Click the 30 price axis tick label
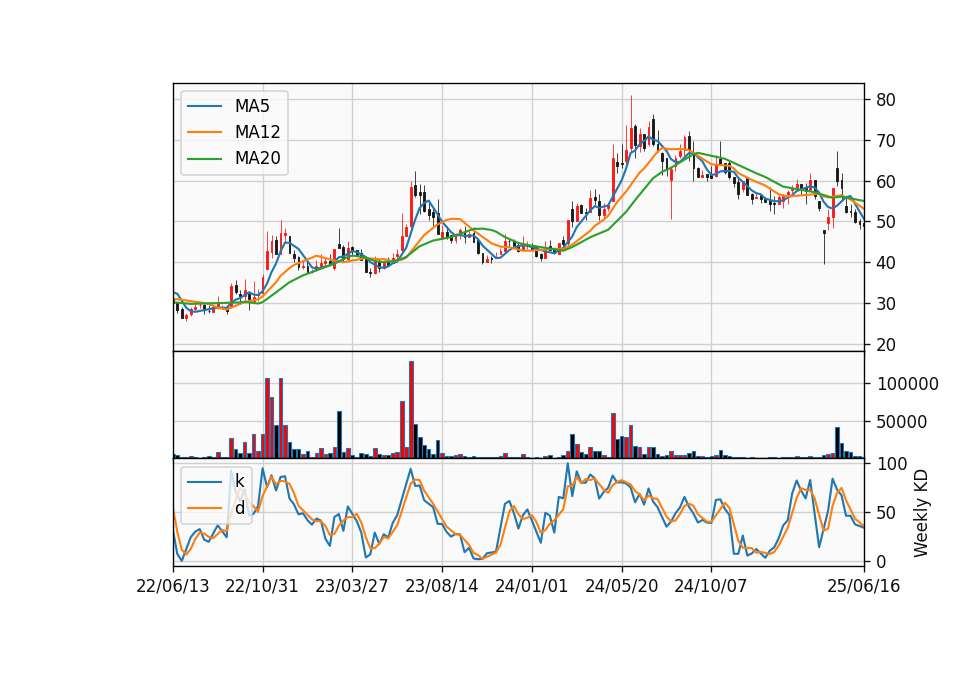The image size is (960, 690). coord(886,304)
